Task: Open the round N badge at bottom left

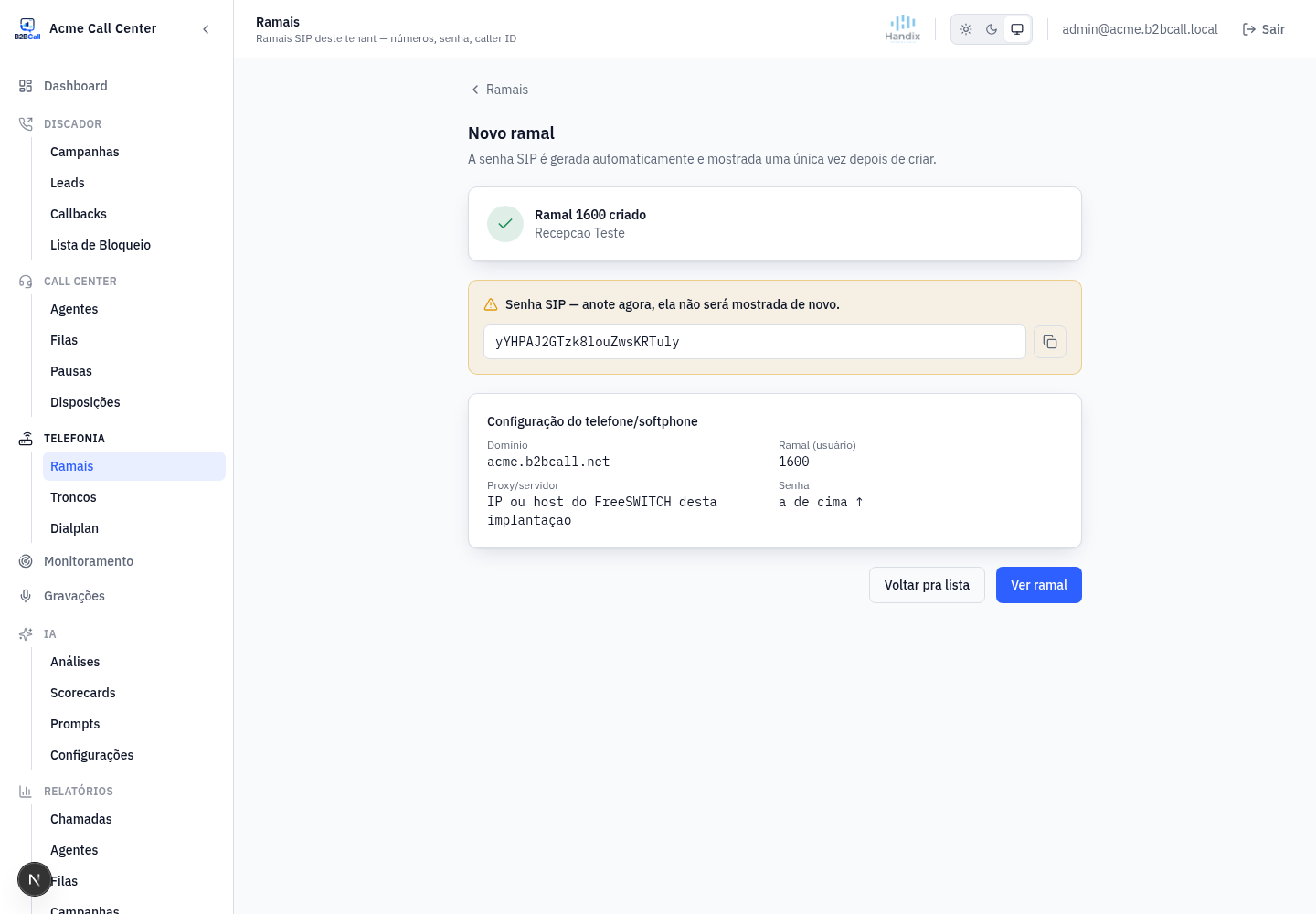Action: 35,880
